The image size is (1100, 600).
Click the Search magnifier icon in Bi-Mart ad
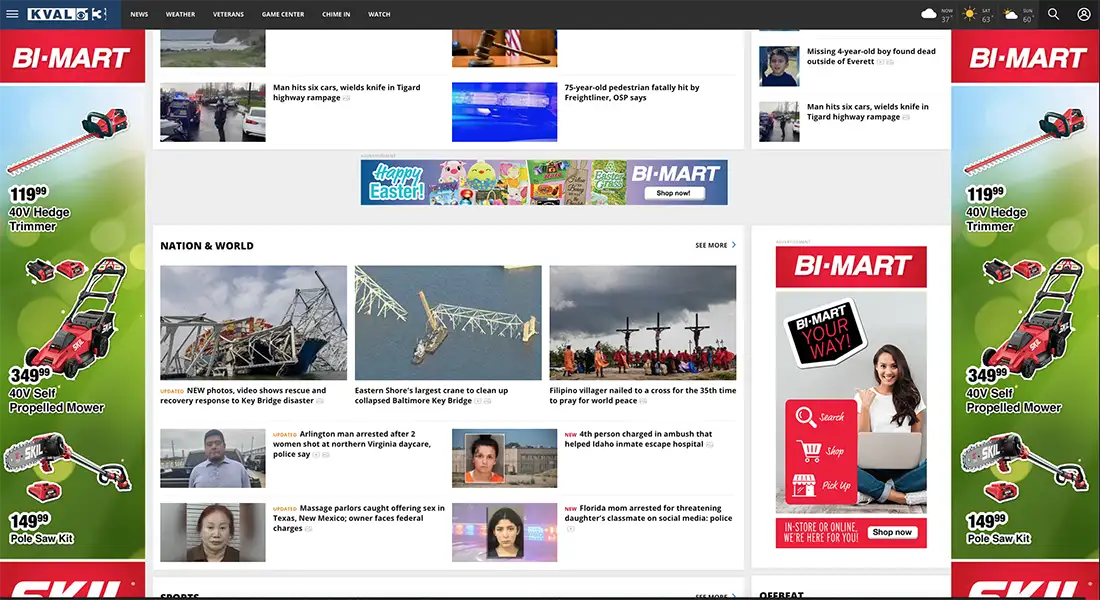[806, 417]
